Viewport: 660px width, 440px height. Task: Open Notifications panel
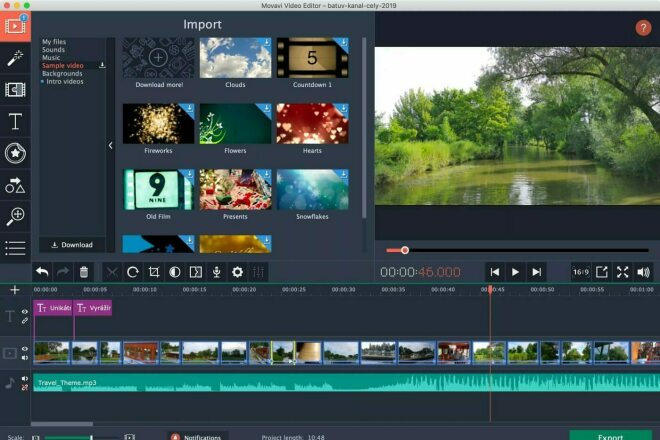click(197, 437)
